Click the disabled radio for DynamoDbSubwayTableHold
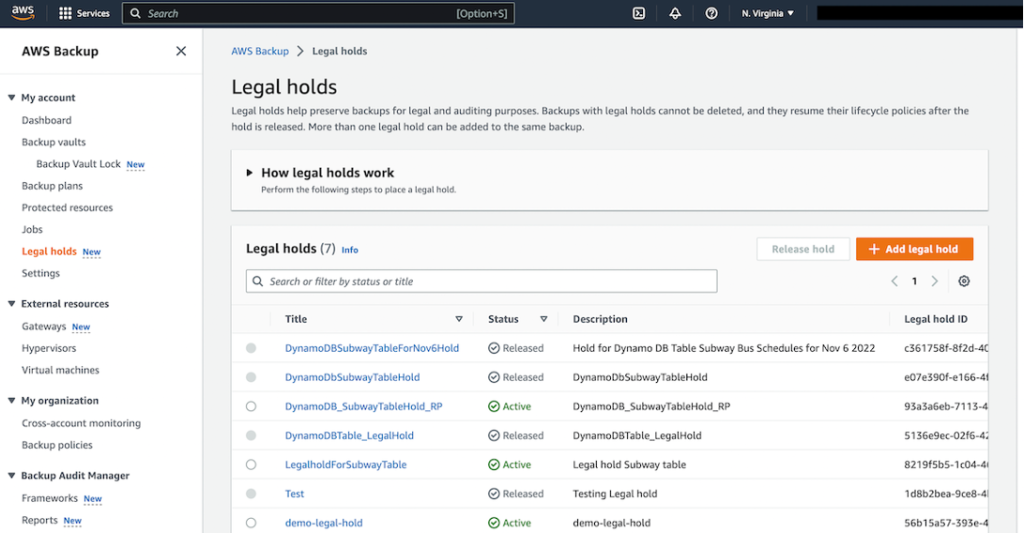Screen dimensions: 1024x533 pos(251,377)
